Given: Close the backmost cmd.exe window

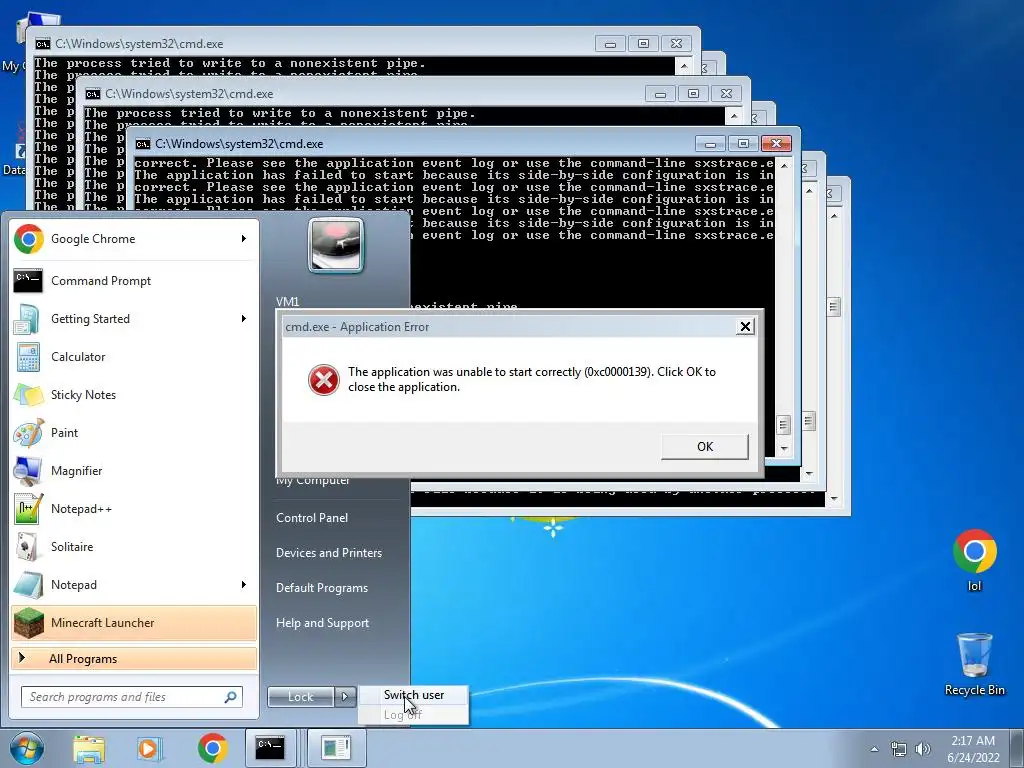Looking at the screenshot, I should coord(677,44).
